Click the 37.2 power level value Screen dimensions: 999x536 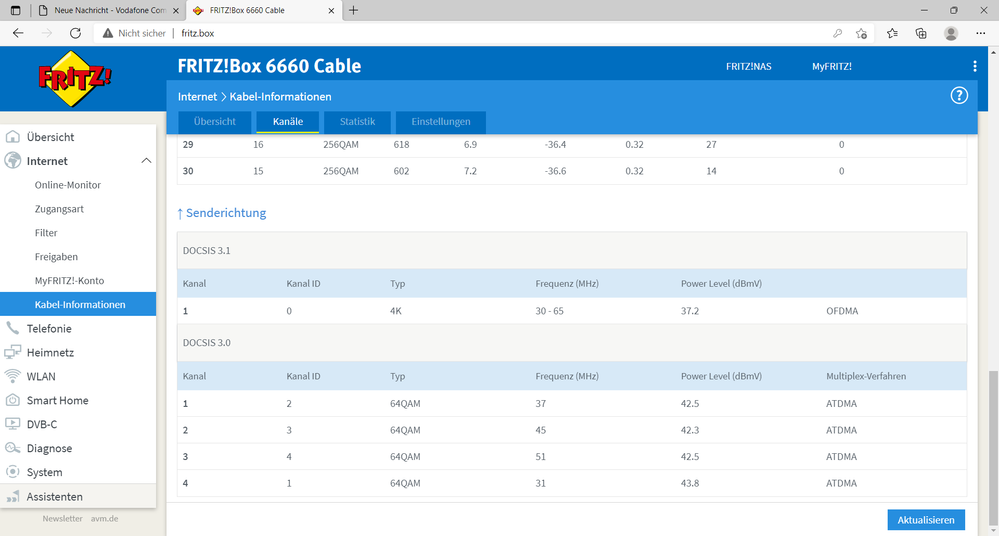tap(690, 311)
